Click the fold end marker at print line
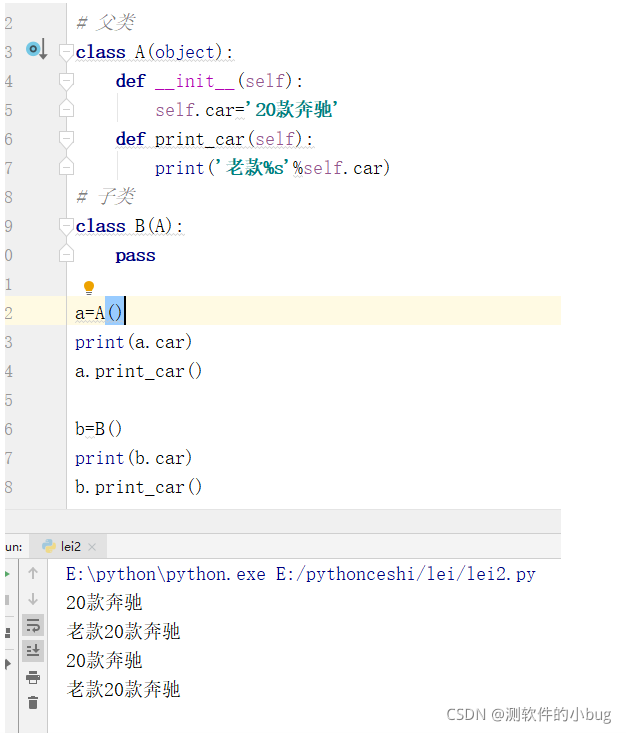Image resolution: width=626 pixels, height=733 pixels. [x=66, y=167]
